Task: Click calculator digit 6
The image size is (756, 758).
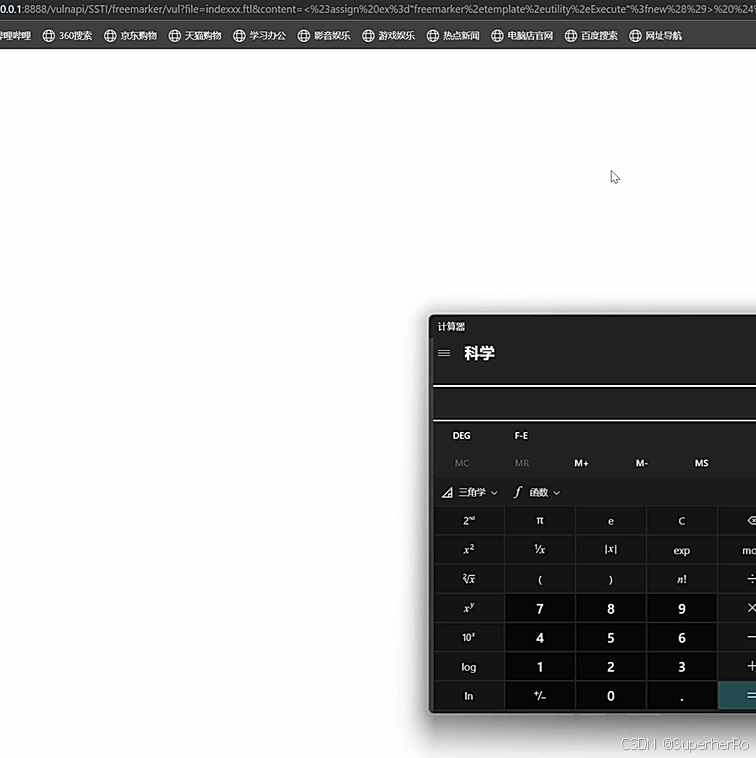Action: (682, 637)
